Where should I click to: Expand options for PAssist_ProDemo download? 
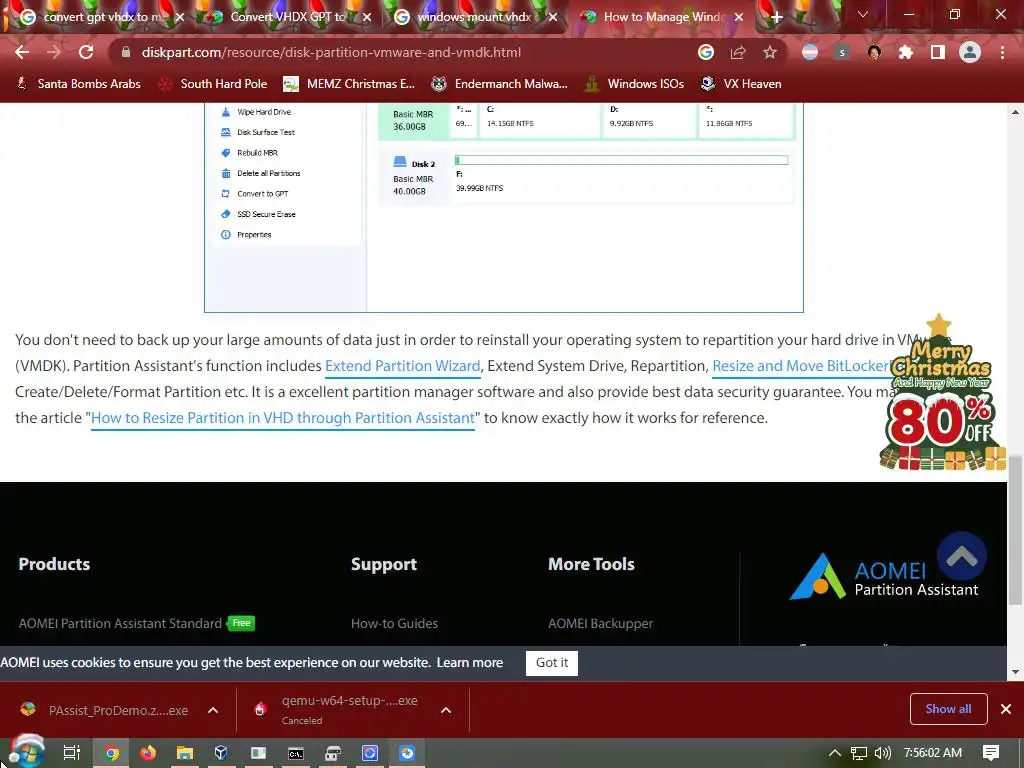213,710
